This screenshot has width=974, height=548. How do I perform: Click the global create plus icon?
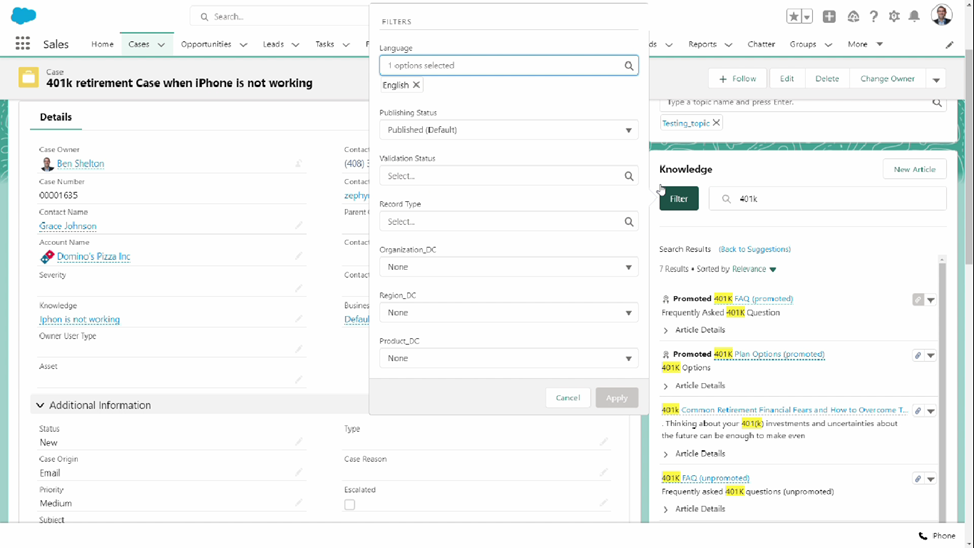(829, 16)
